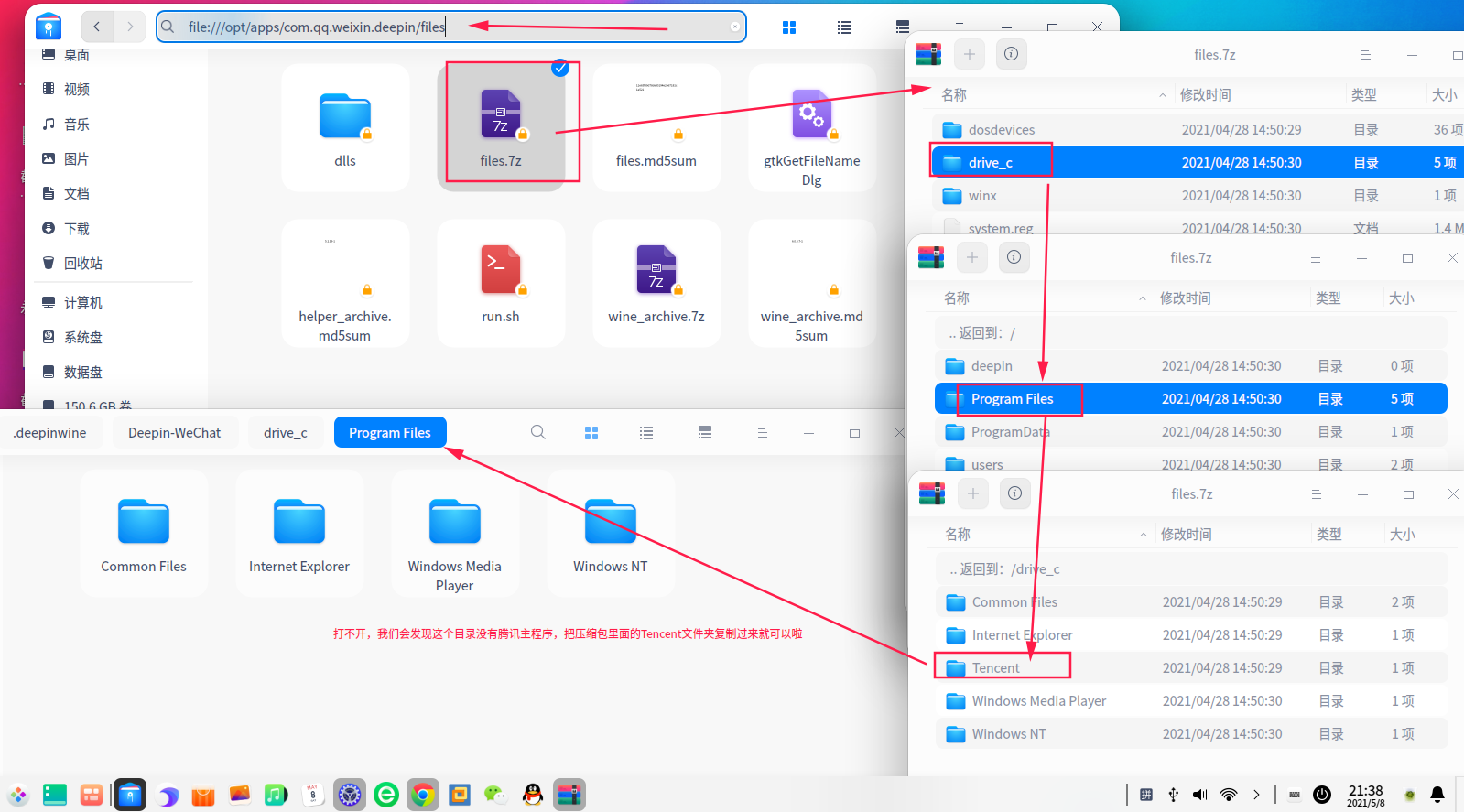1464x812 pixels.
Task: Select dosdevices row in archive
Action: click(x=1198, y=129)
